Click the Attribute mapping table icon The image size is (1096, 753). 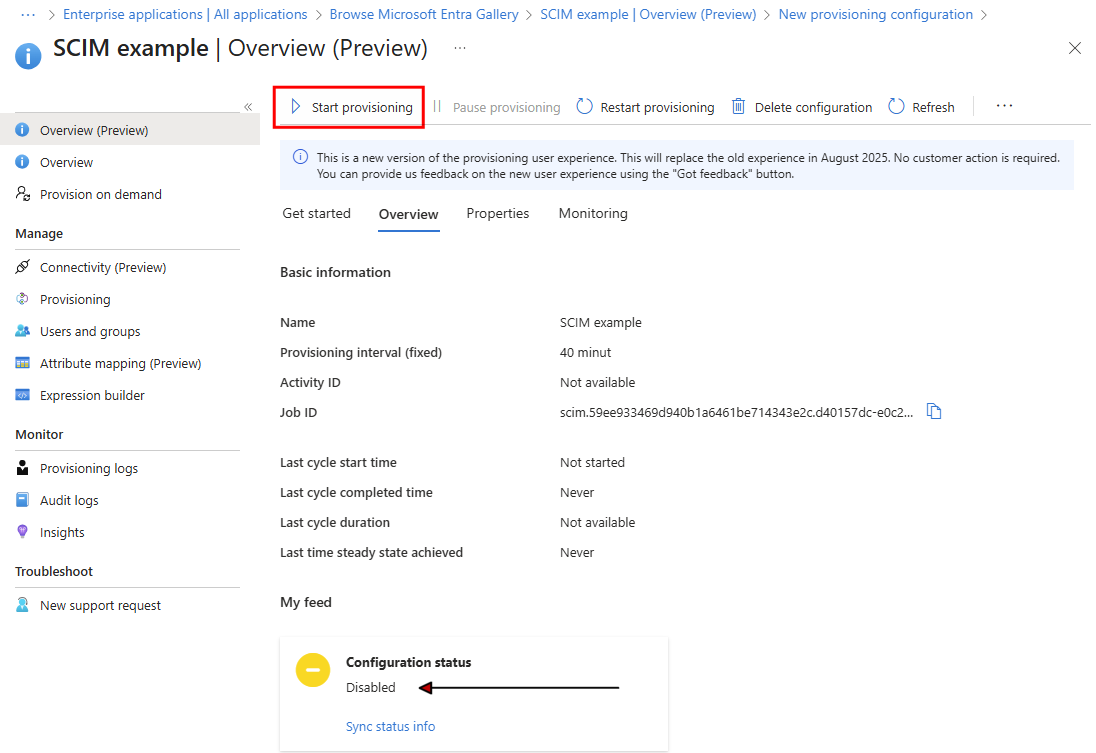22,363
